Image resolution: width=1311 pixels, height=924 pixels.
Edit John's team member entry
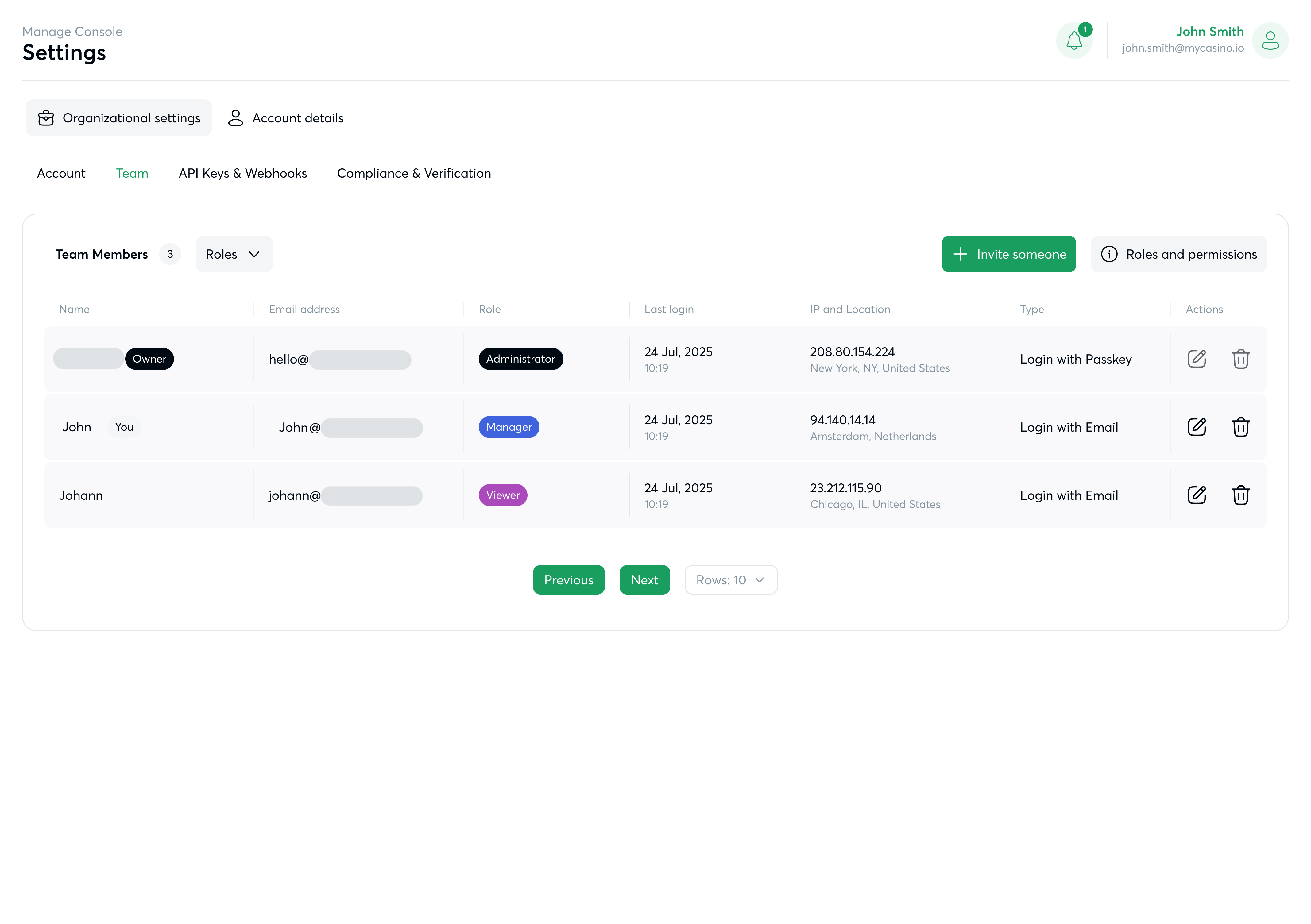point(1196,427)
